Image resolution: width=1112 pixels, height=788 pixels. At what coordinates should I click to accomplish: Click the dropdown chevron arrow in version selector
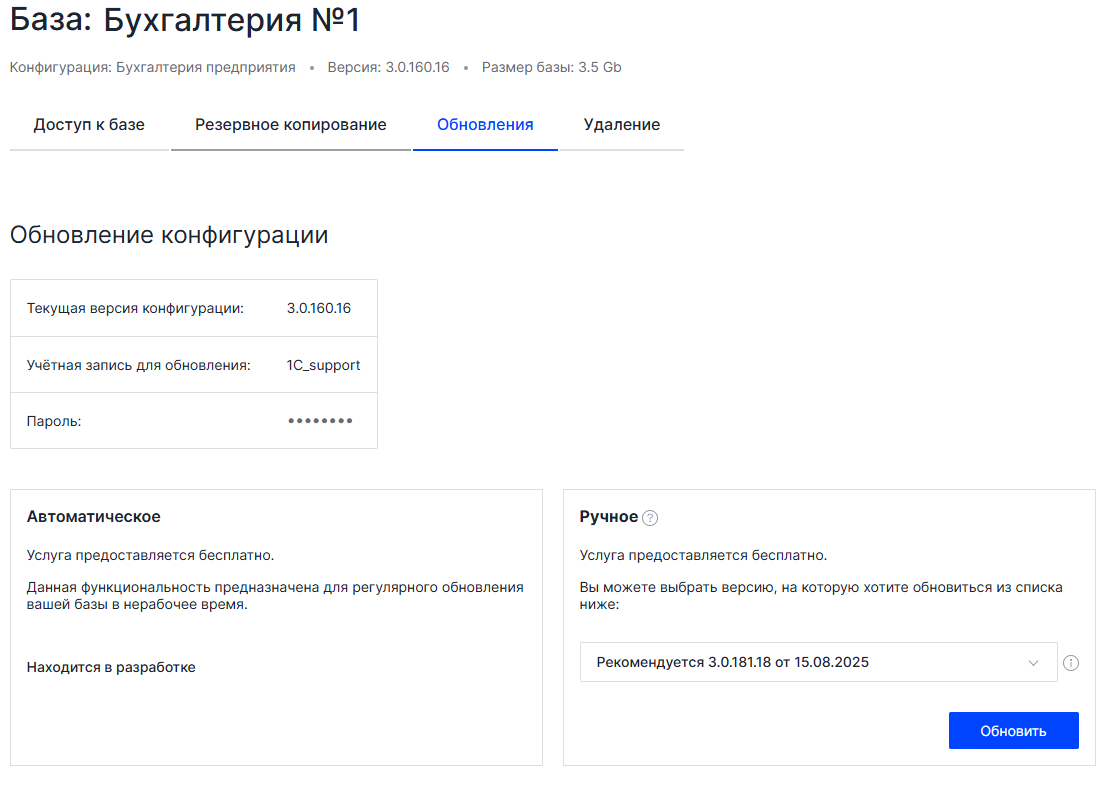[x=1033, y=663]
